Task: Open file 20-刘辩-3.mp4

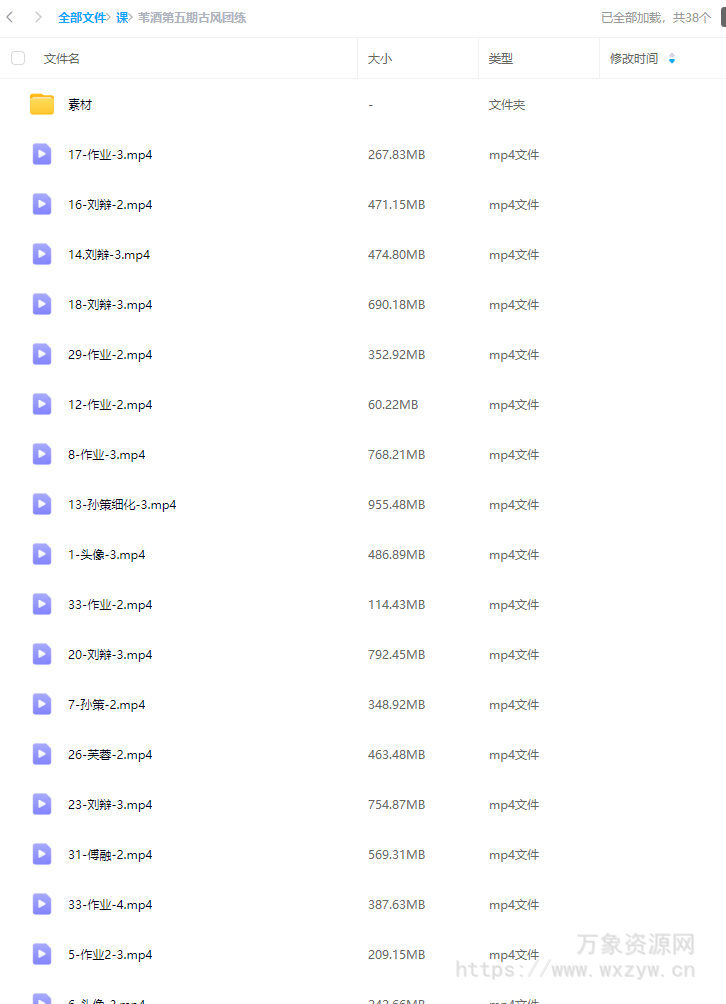Action: [x=110, y=654]
